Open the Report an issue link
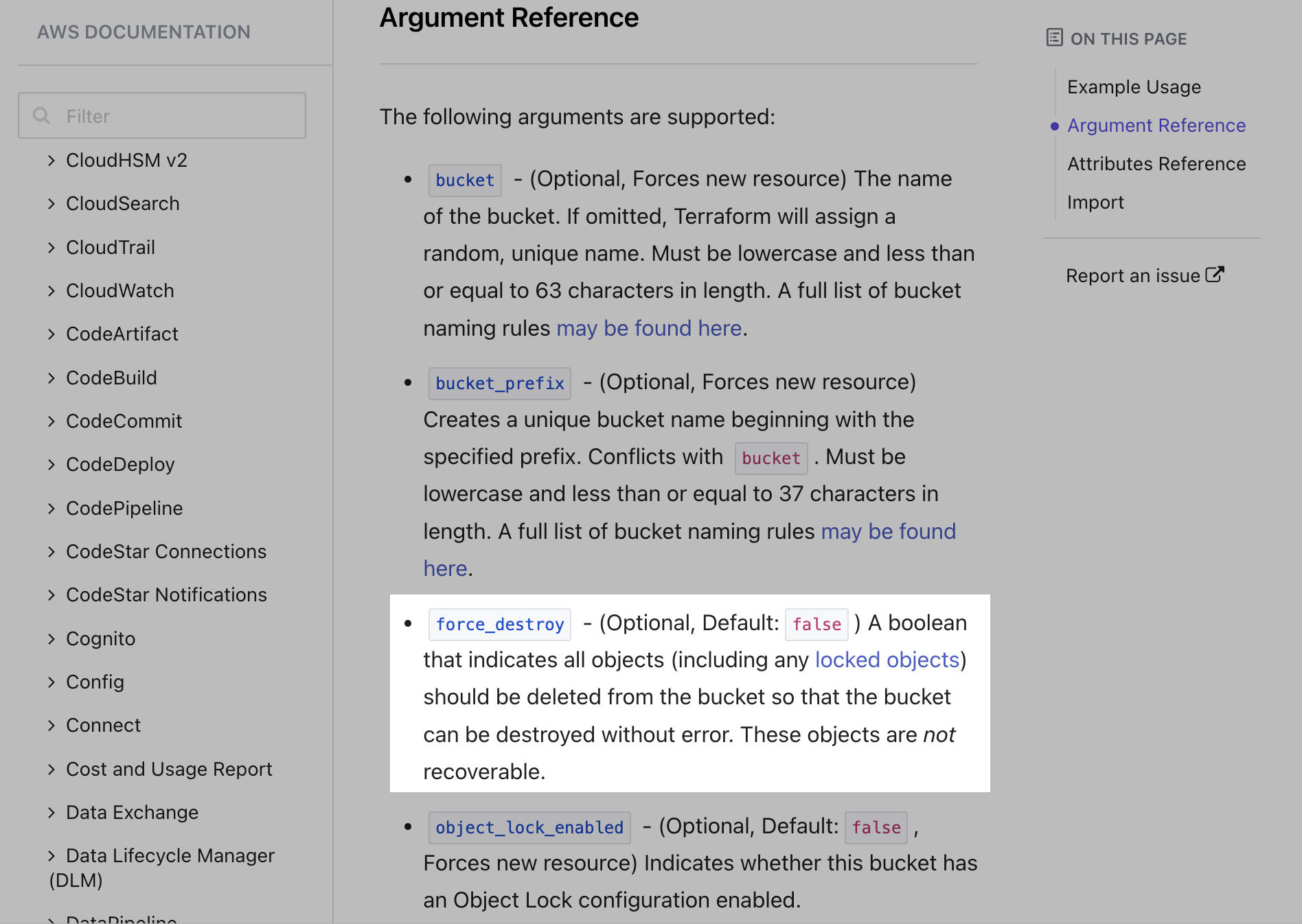The image size is (1302, 924). click(1132, 276)
